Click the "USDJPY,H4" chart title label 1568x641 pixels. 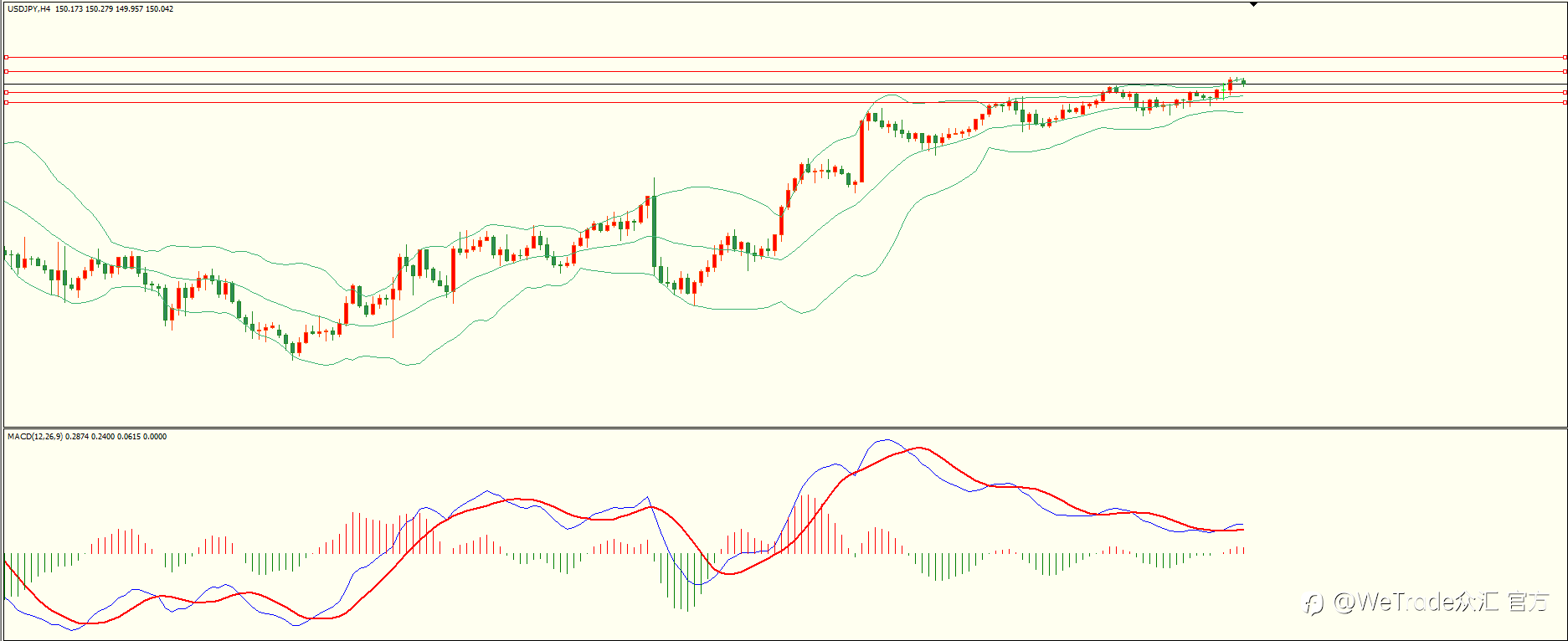coord(29,9)
